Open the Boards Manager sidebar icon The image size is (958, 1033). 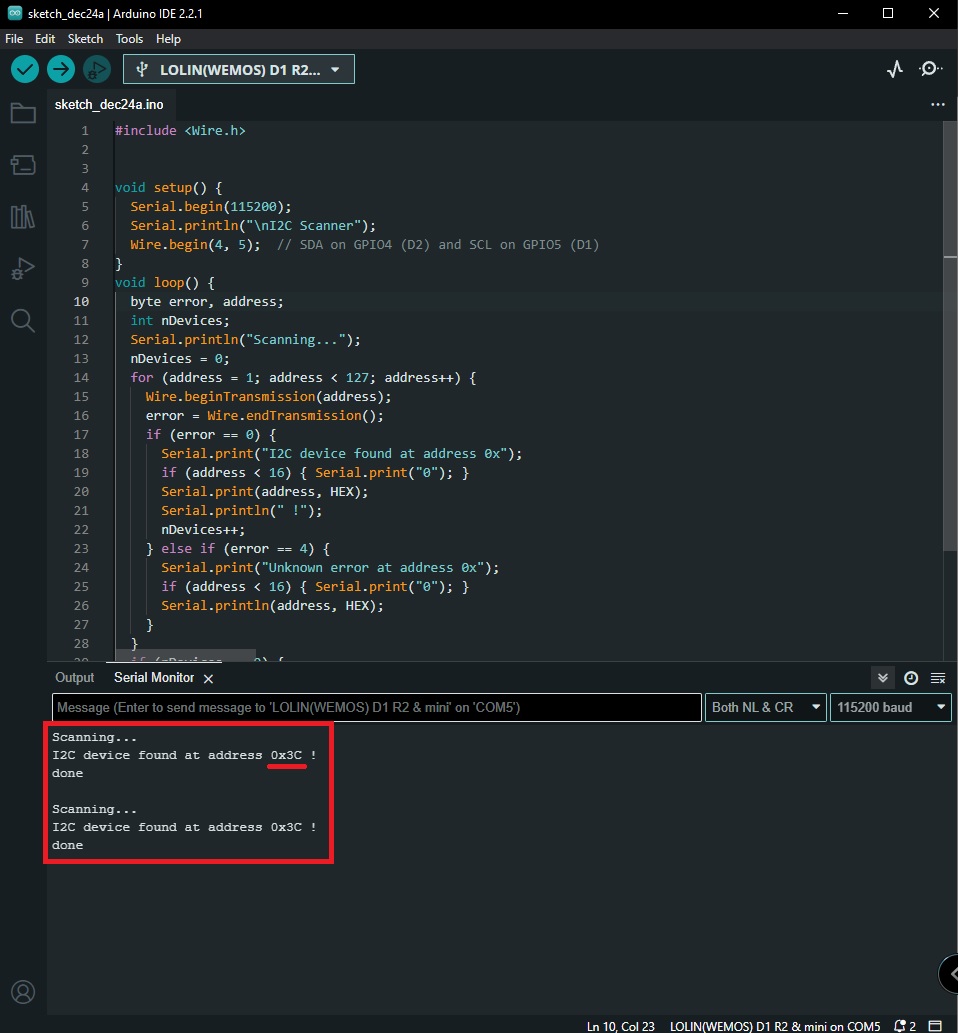23,165
